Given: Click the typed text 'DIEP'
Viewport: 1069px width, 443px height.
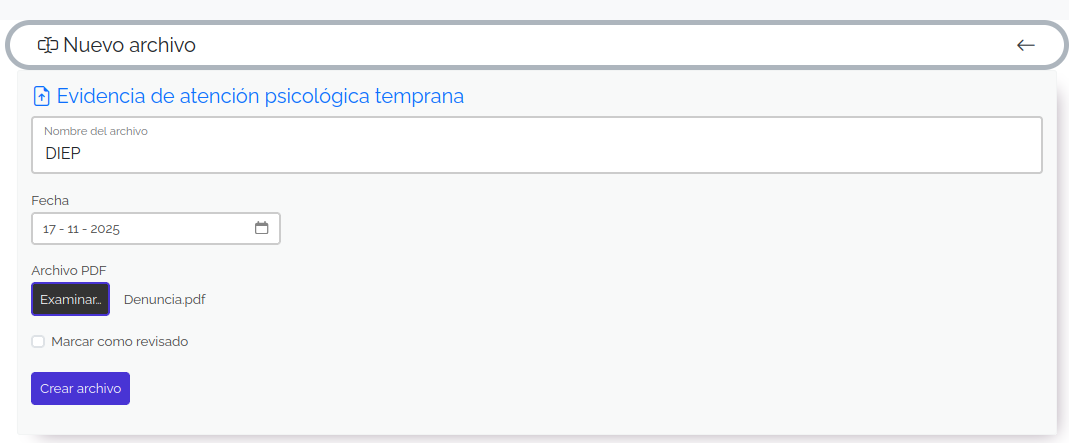Looking at the screenshot, I should pos(62,154).
